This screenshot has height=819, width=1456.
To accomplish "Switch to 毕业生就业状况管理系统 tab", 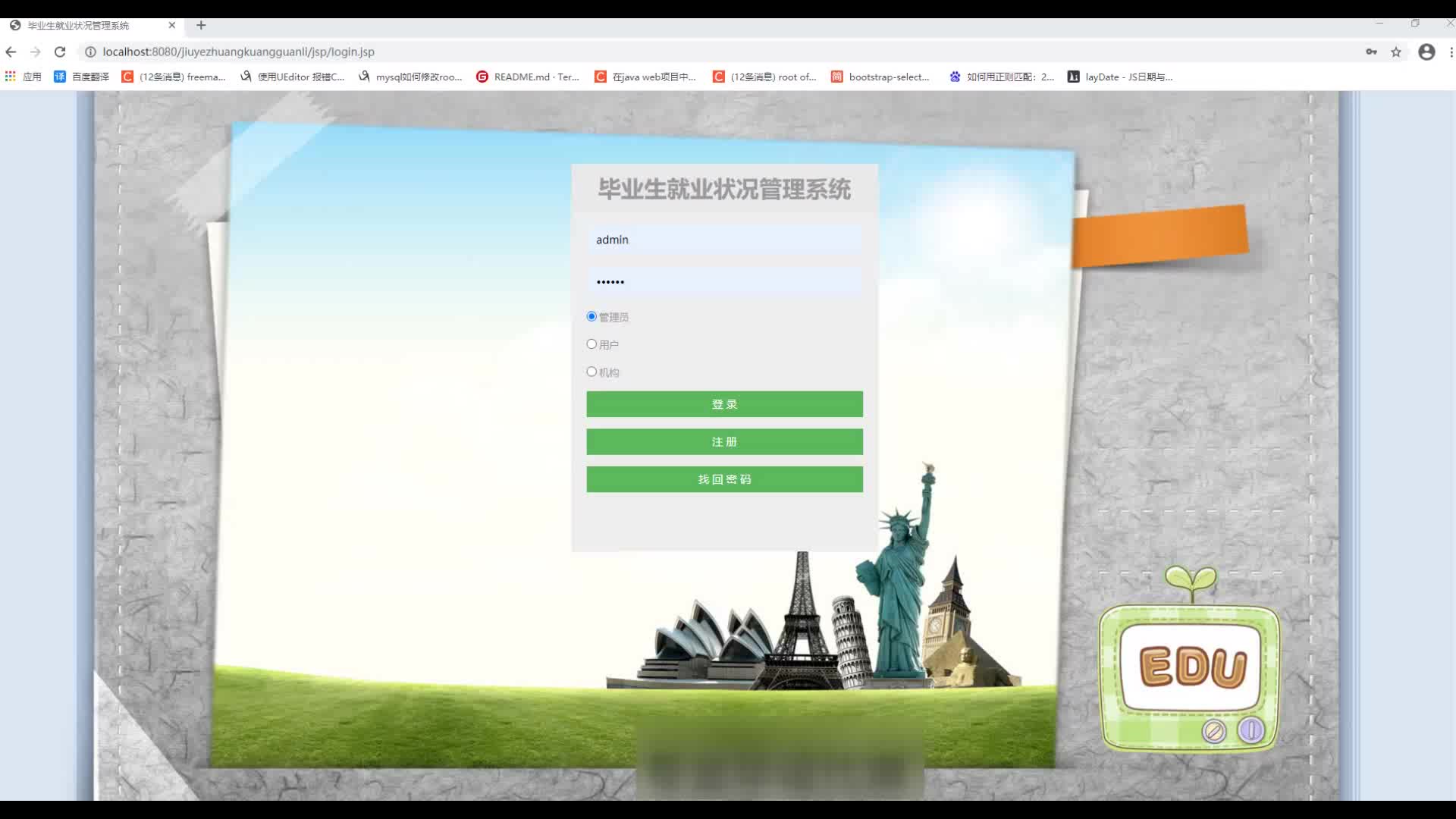I will [79, 25].
